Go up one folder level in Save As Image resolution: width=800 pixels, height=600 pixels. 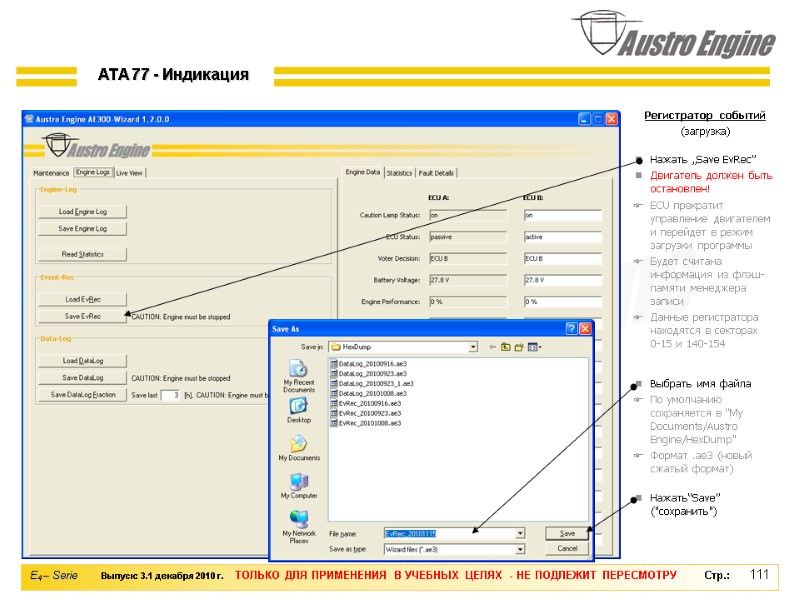click(x=505, y=347)
